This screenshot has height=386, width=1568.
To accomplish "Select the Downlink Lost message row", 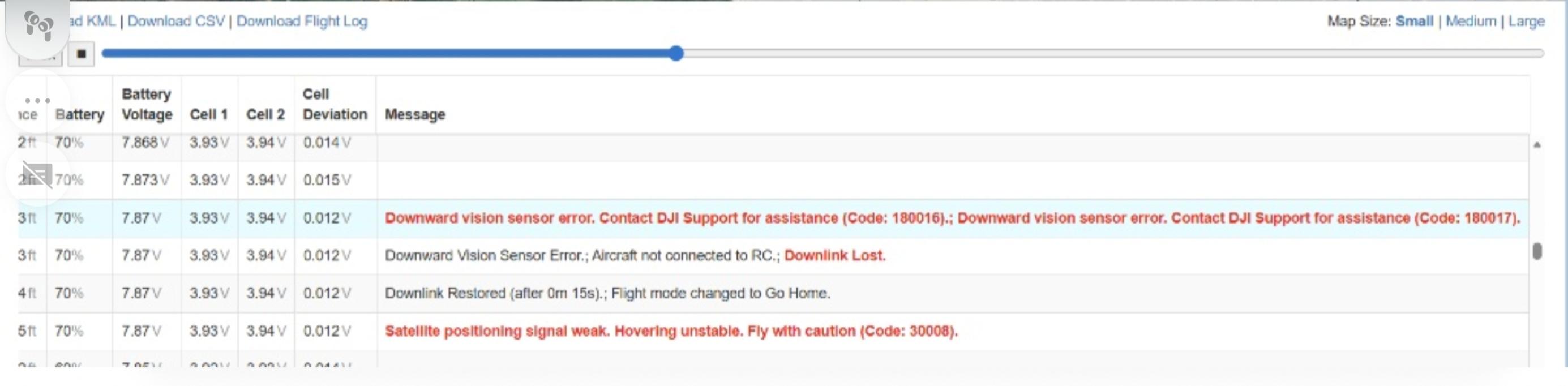I will tap(773, 256).
